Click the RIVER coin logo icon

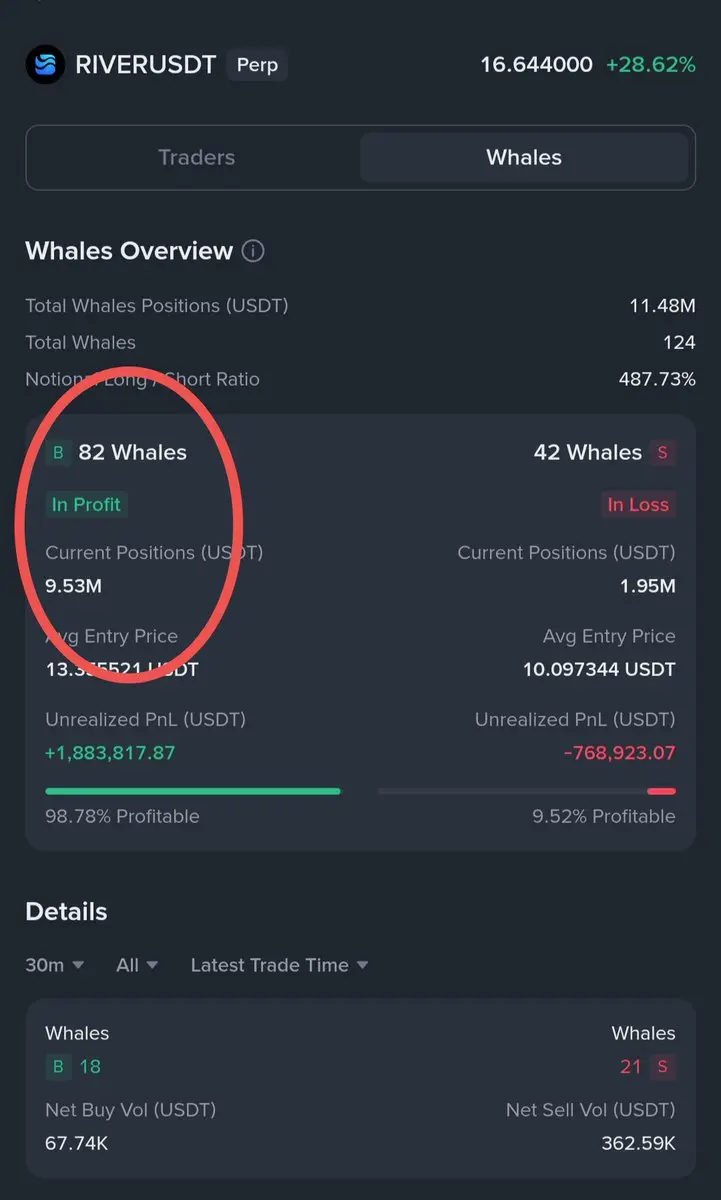pyautogui.click(x=45, y=65)
